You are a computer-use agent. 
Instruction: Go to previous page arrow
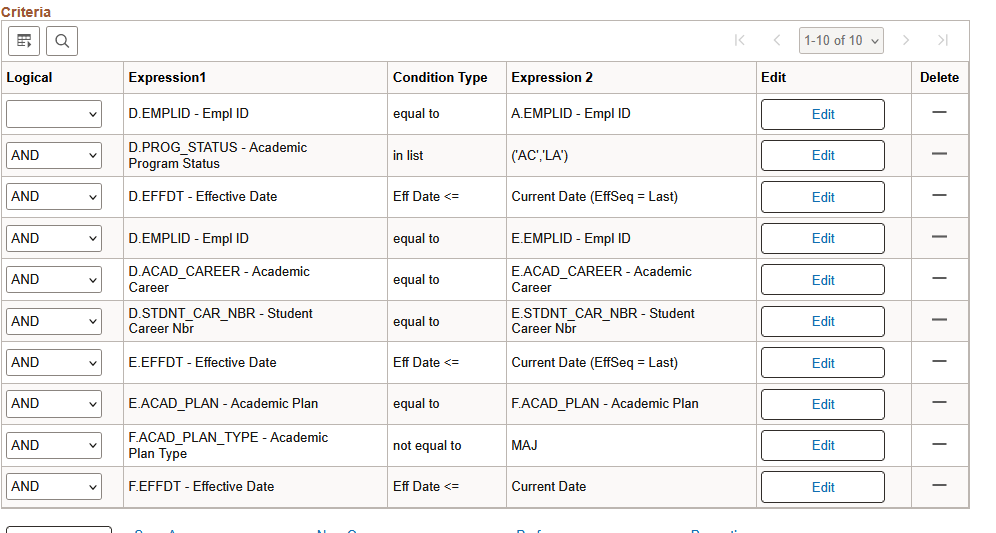(x=777, y=41)
